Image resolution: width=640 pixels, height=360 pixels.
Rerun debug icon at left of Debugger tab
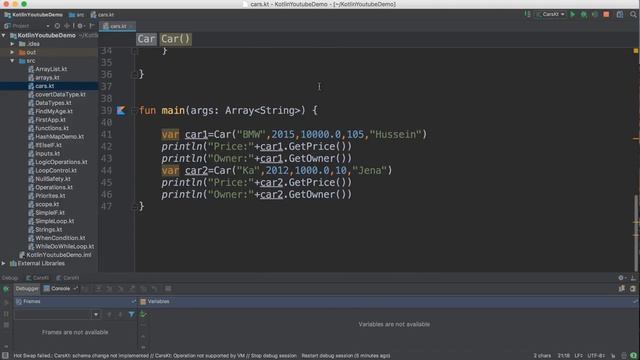(x=6, y=289)
